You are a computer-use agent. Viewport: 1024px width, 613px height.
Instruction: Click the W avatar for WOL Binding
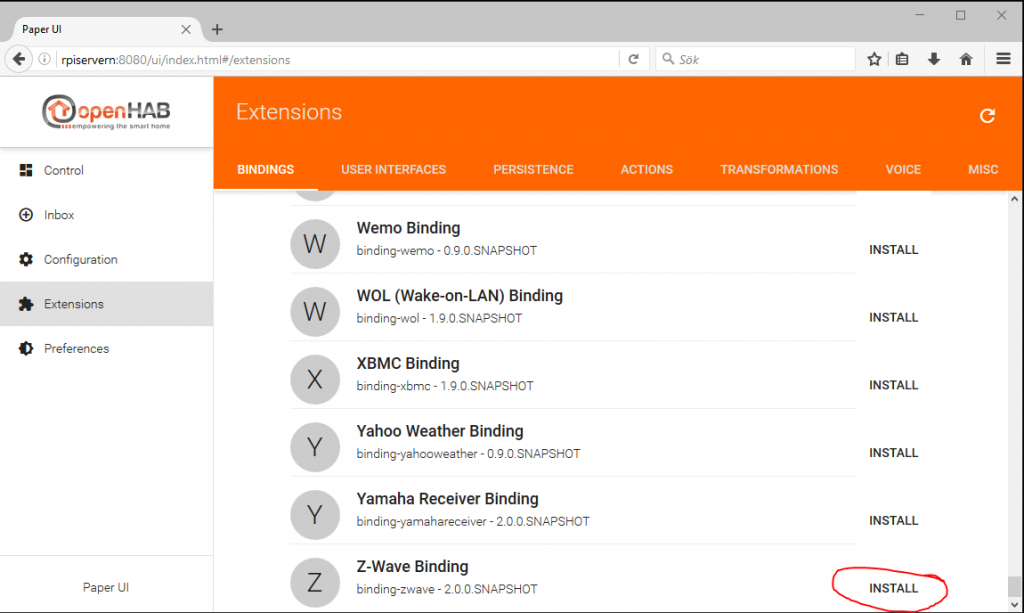coord(315,311)
